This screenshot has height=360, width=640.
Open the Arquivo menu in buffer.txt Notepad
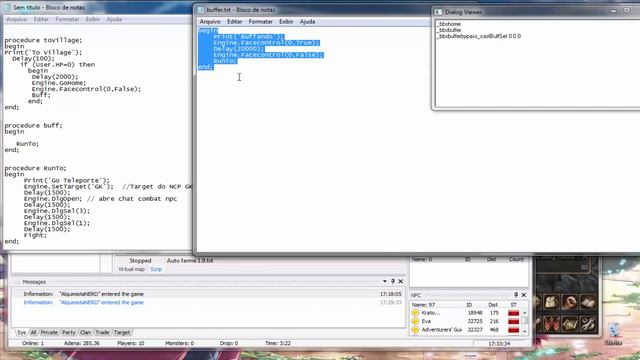(x=210, y=22)
